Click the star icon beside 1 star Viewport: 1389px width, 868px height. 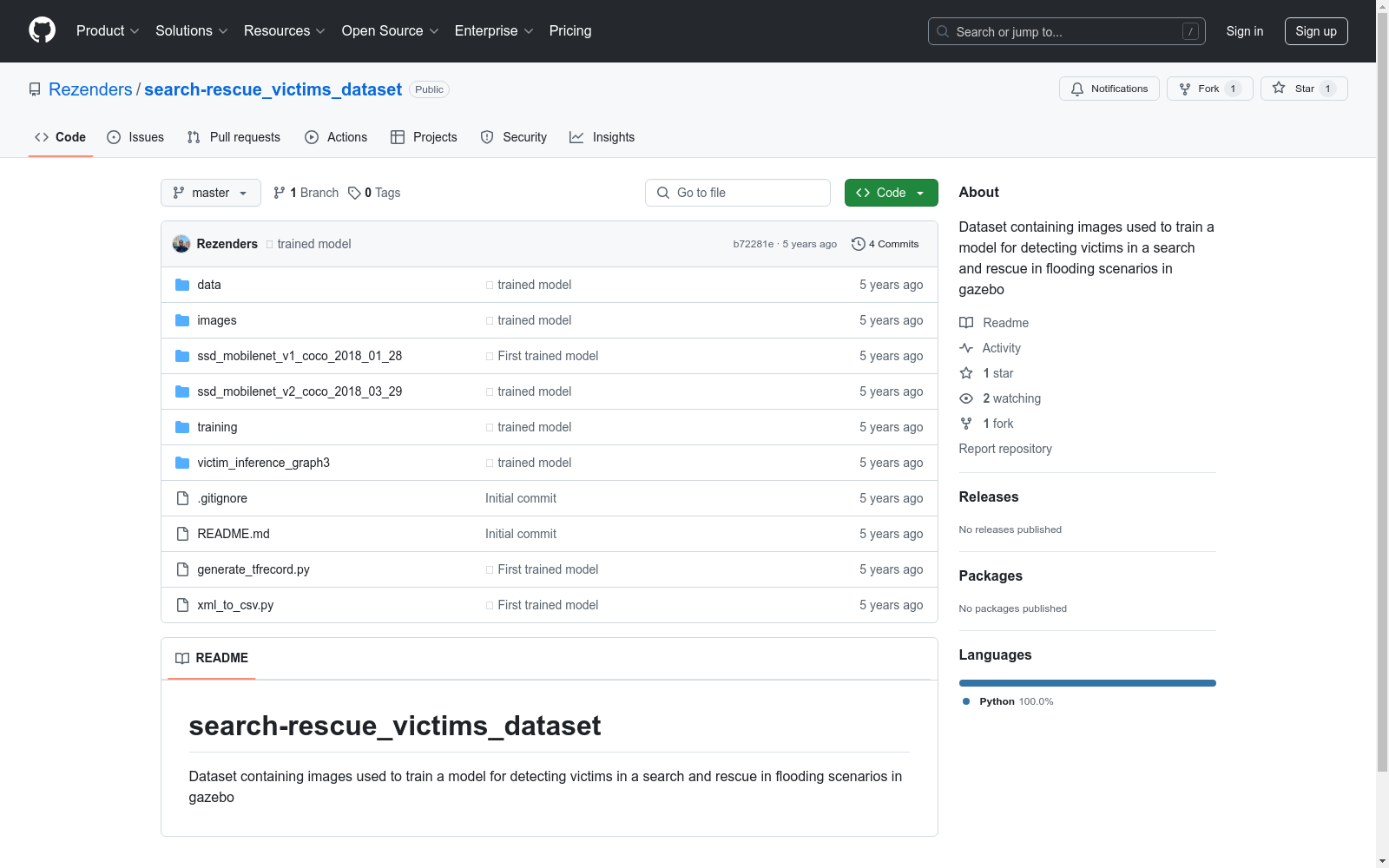tap(966, 373)
